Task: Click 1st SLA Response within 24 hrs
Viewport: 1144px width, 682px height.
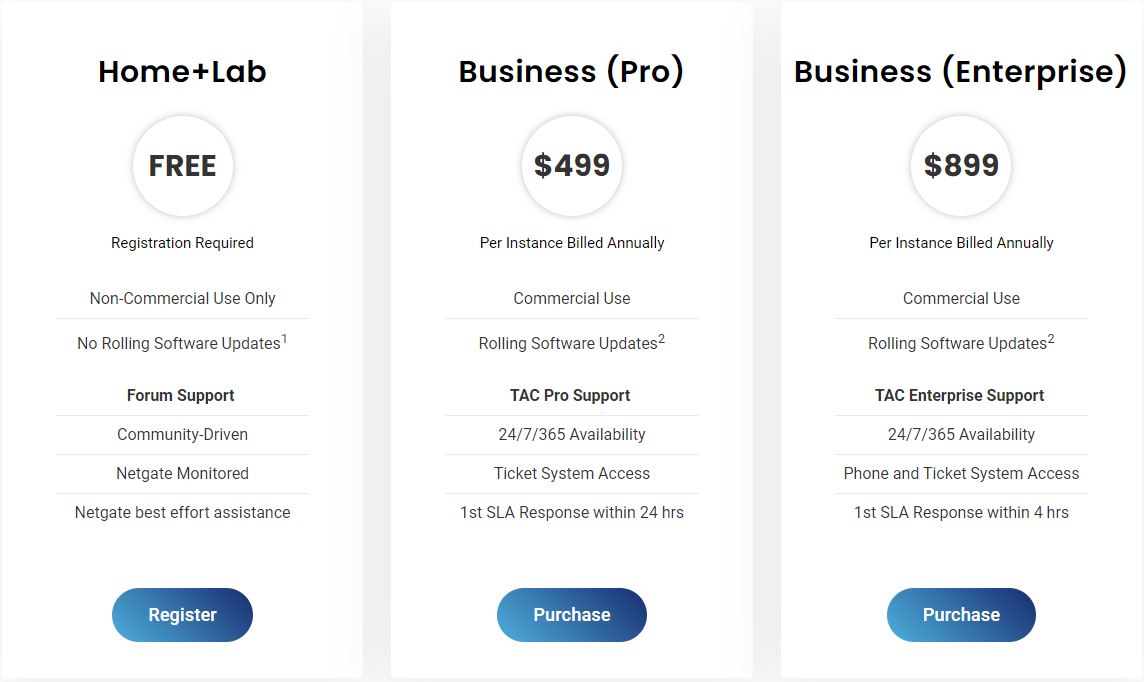Action: [x=572, y=512]
